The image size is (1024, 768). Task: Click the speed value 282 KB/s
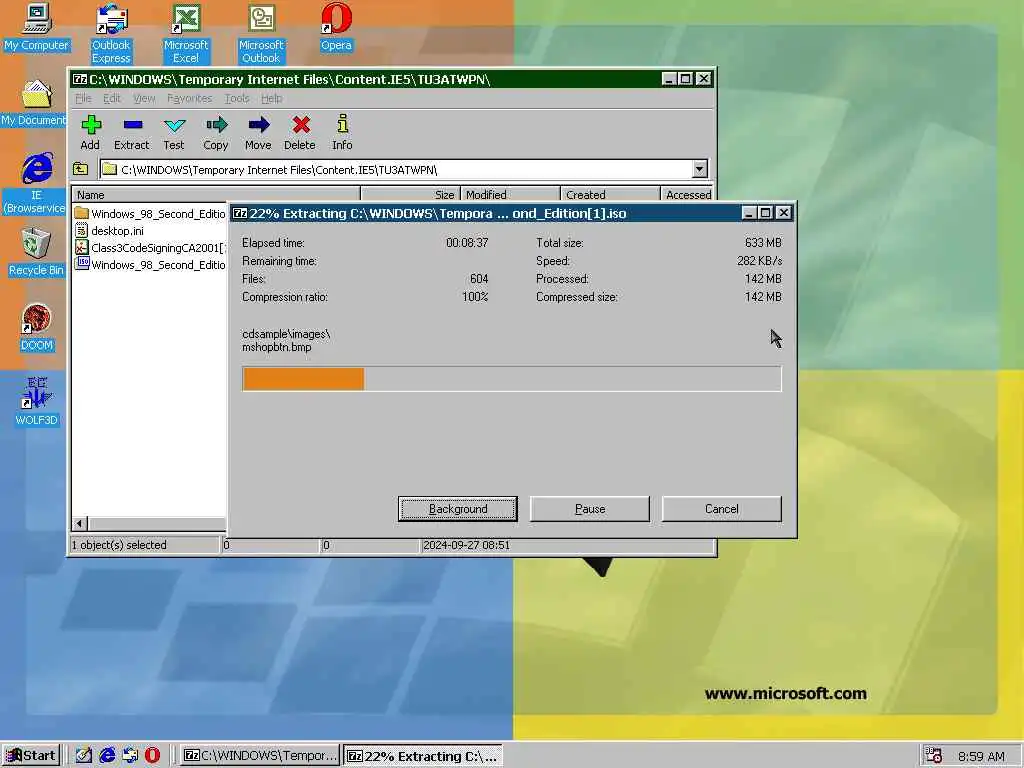tap(760, 261)
